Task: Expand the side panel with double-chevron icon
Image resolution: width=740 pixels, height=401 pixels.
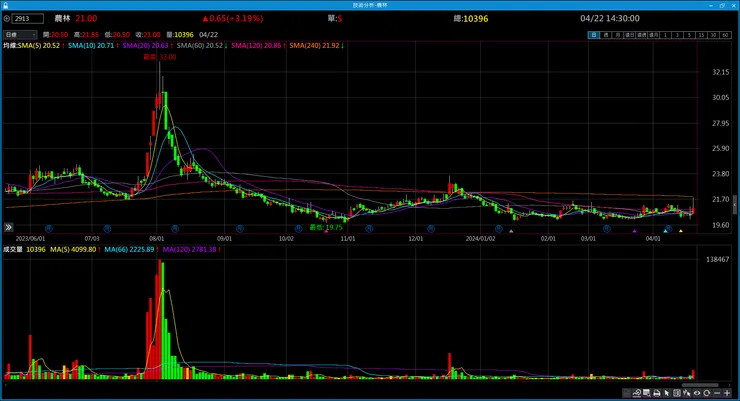Action: point(8,227)
